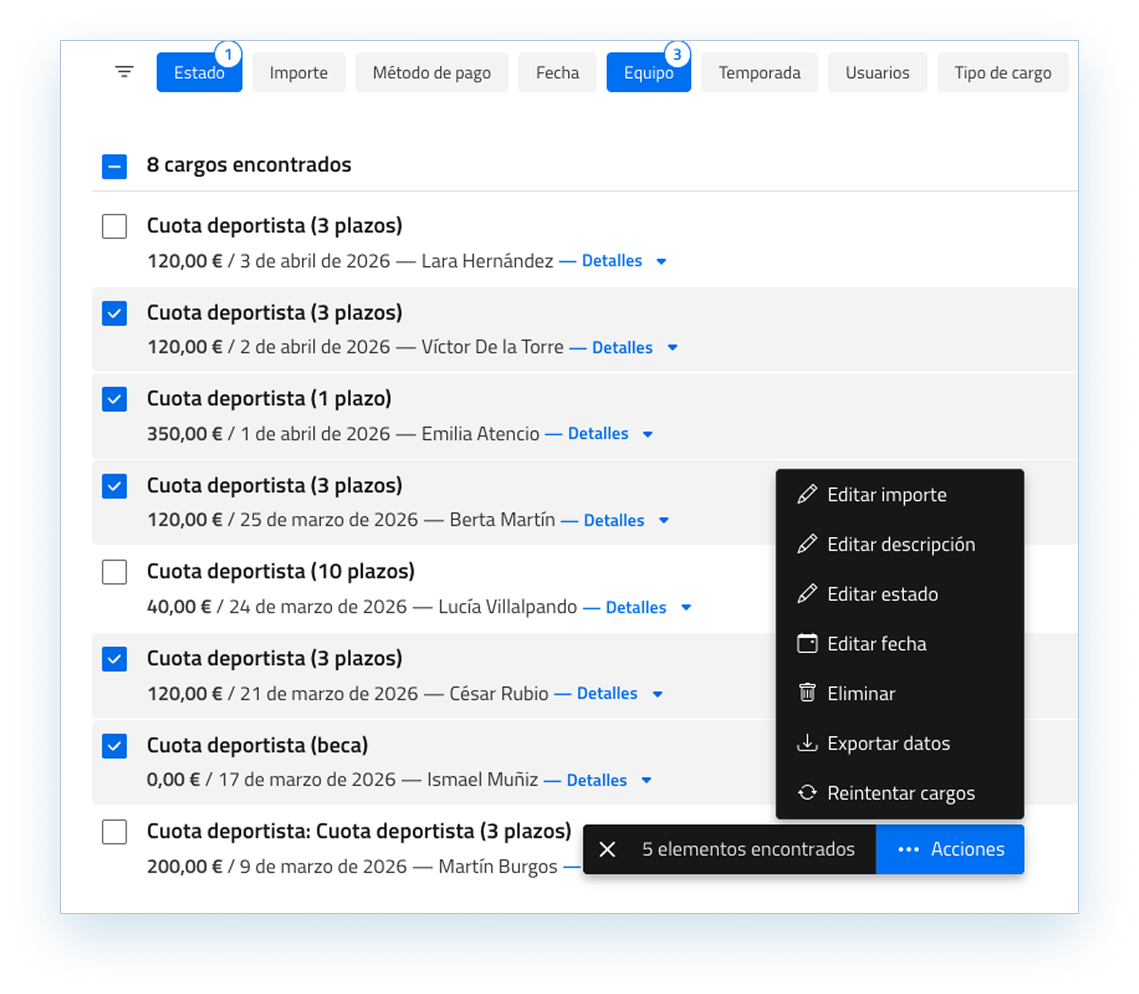
Task: Check the box for Lara Hernández's charge
Action: click(115, 227)
